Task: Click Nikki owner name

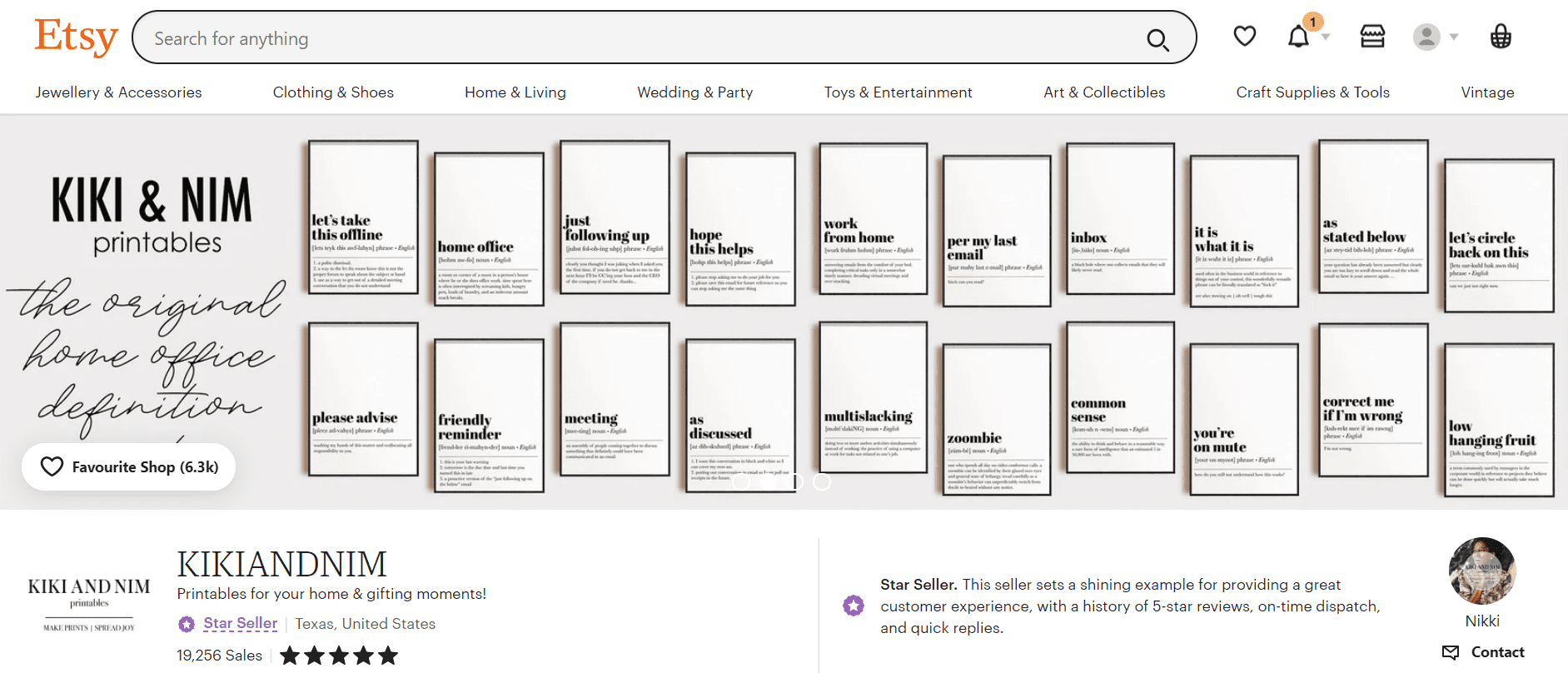Action: point(1482,621)
